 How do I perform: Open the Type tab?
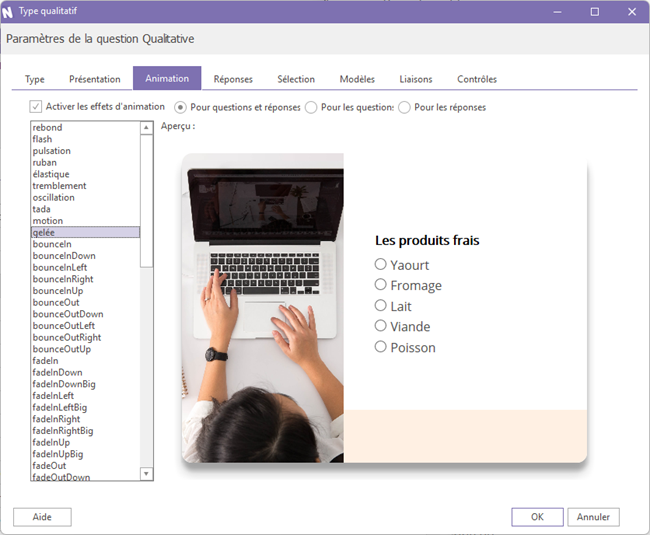click(35, 79)
